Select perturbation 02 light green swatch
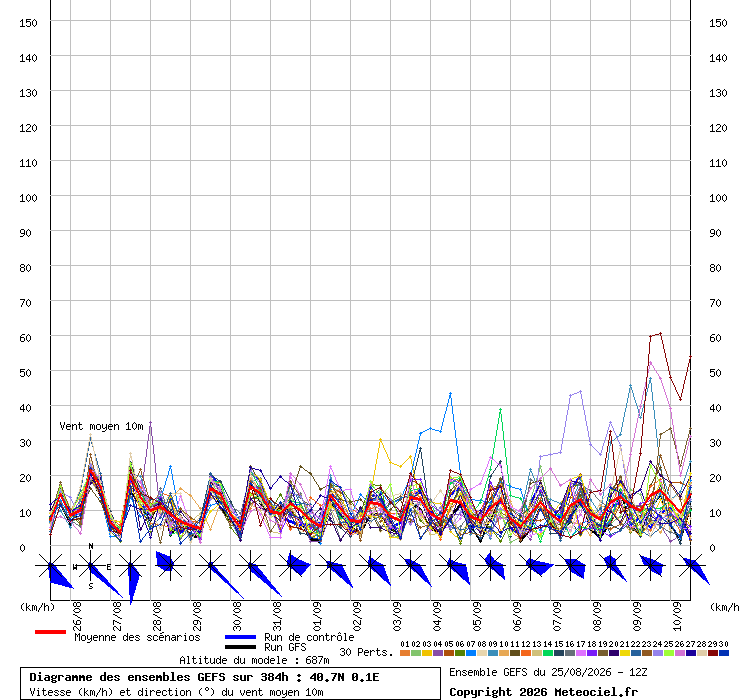Viewport: 740px width, 700px height. pos(416,653)
